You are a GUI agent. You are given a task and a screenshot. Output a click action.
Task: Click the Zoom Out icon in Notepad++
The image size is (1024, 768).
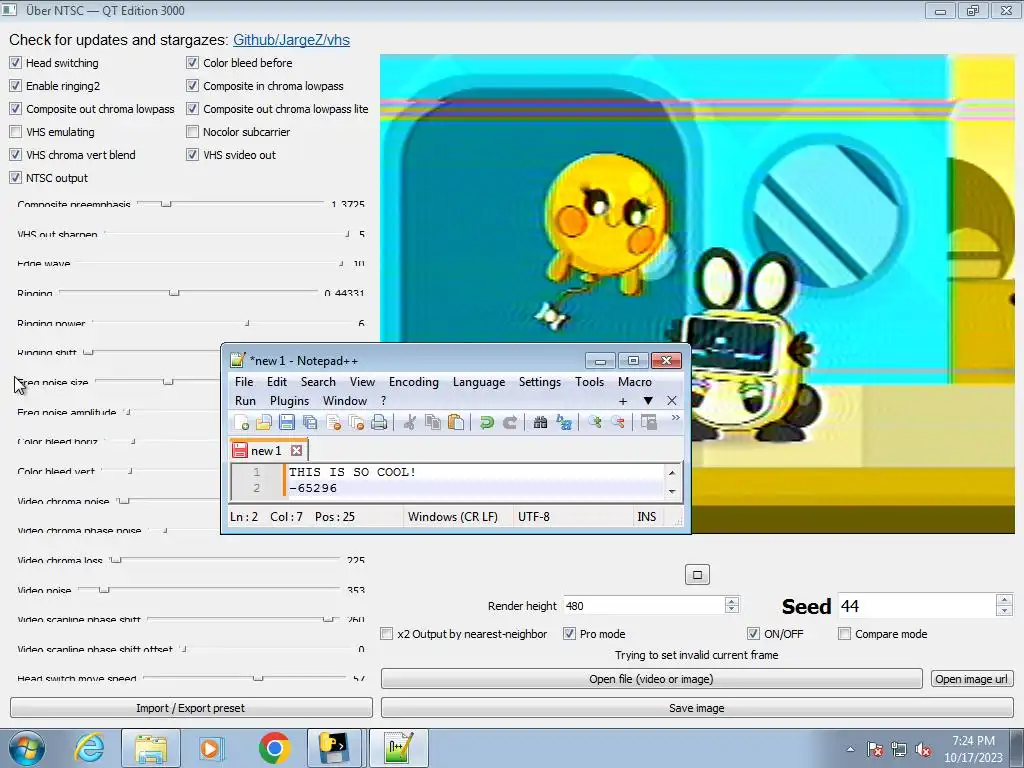point(617,423)
